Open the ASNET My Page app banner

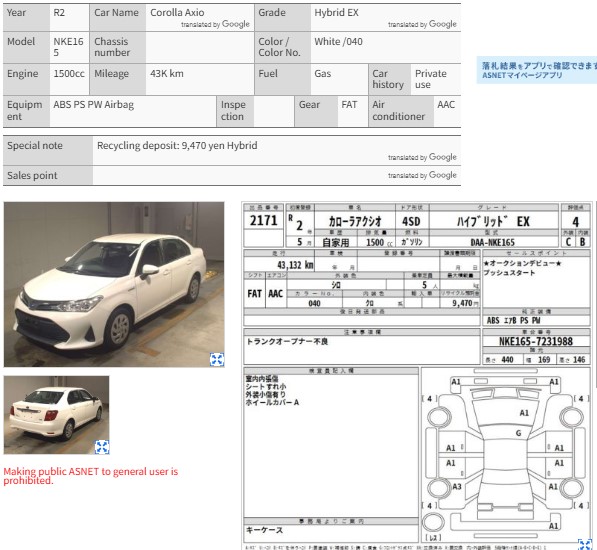[537, 70]
